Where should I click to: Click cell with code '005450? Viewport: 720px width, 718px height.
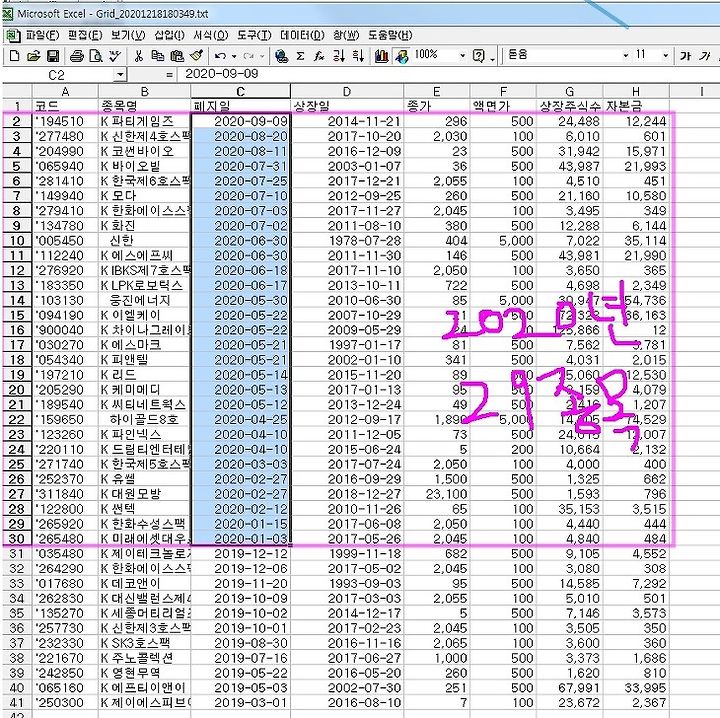click(x=65, y=241)
